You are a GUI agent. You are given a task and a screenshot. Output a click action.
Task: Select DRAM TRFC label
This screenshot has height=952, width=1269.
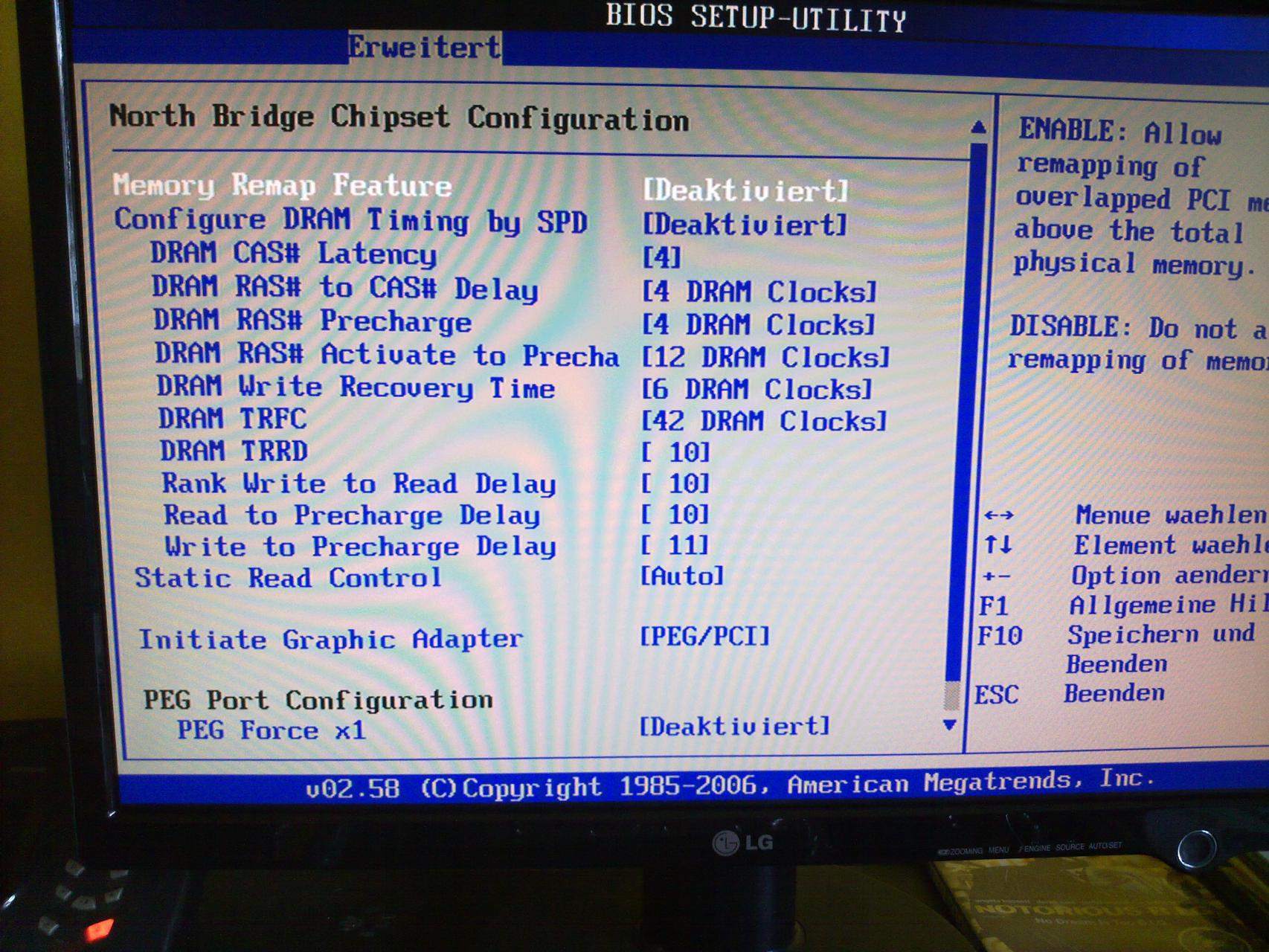coord(232,418)
